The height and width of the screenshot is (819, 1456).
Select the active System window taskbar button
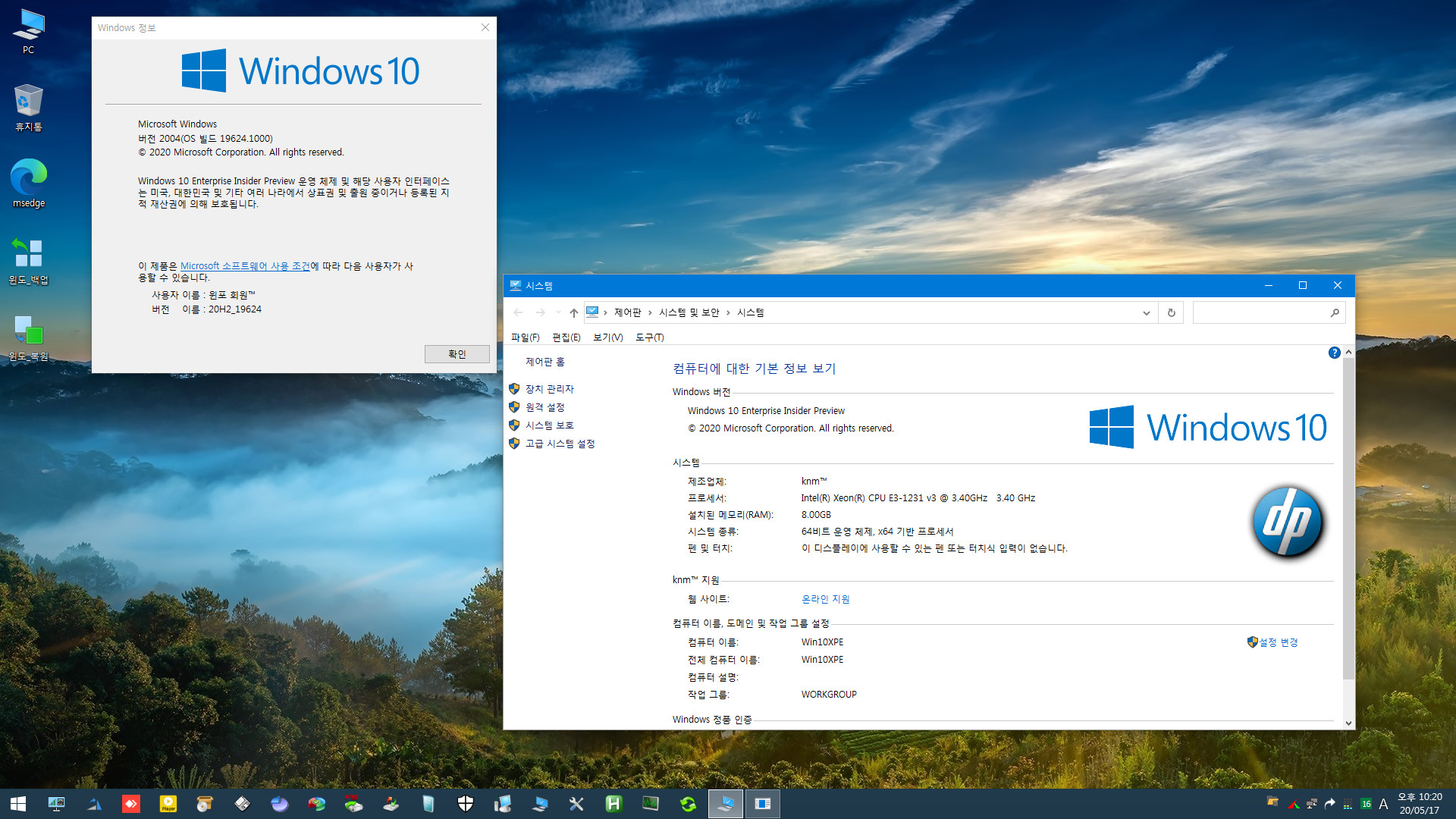coord(725,804)
